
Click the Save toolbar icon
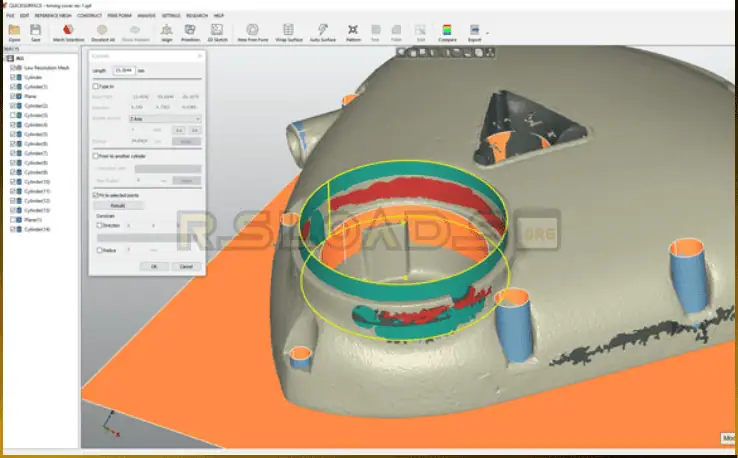tap(36, 32)
